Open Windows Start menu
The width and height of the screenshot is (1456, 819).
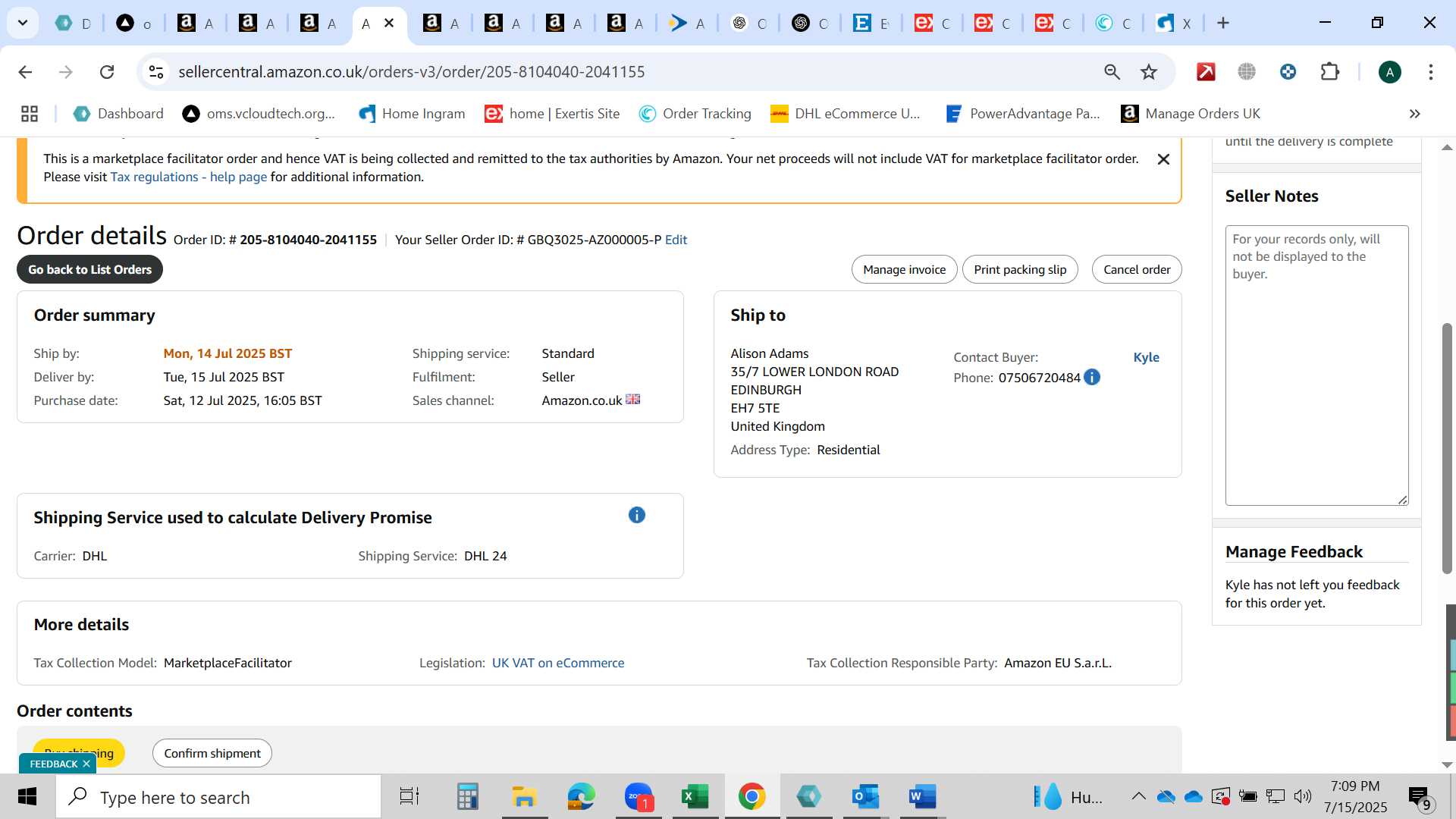coord(27,796)
